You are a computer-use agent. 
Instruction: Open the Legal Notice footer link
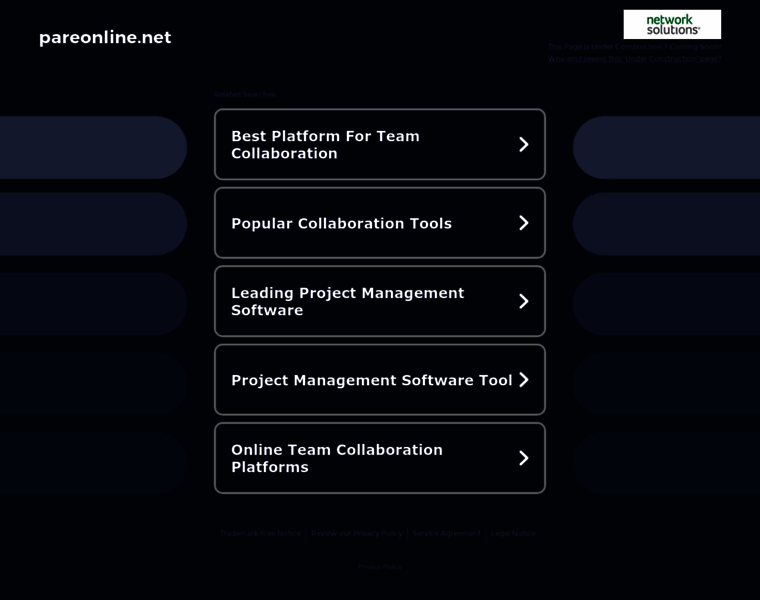pos(513,533)
